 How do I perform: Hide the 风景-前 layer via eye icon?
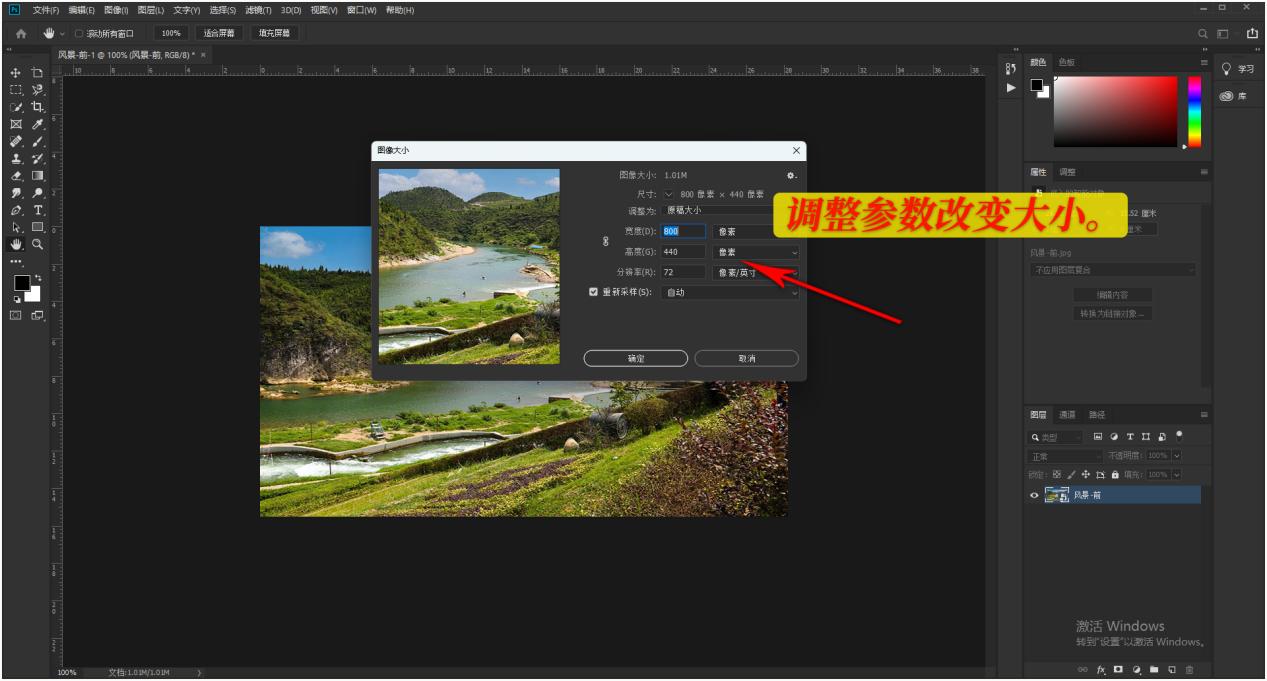point(1035,495)
